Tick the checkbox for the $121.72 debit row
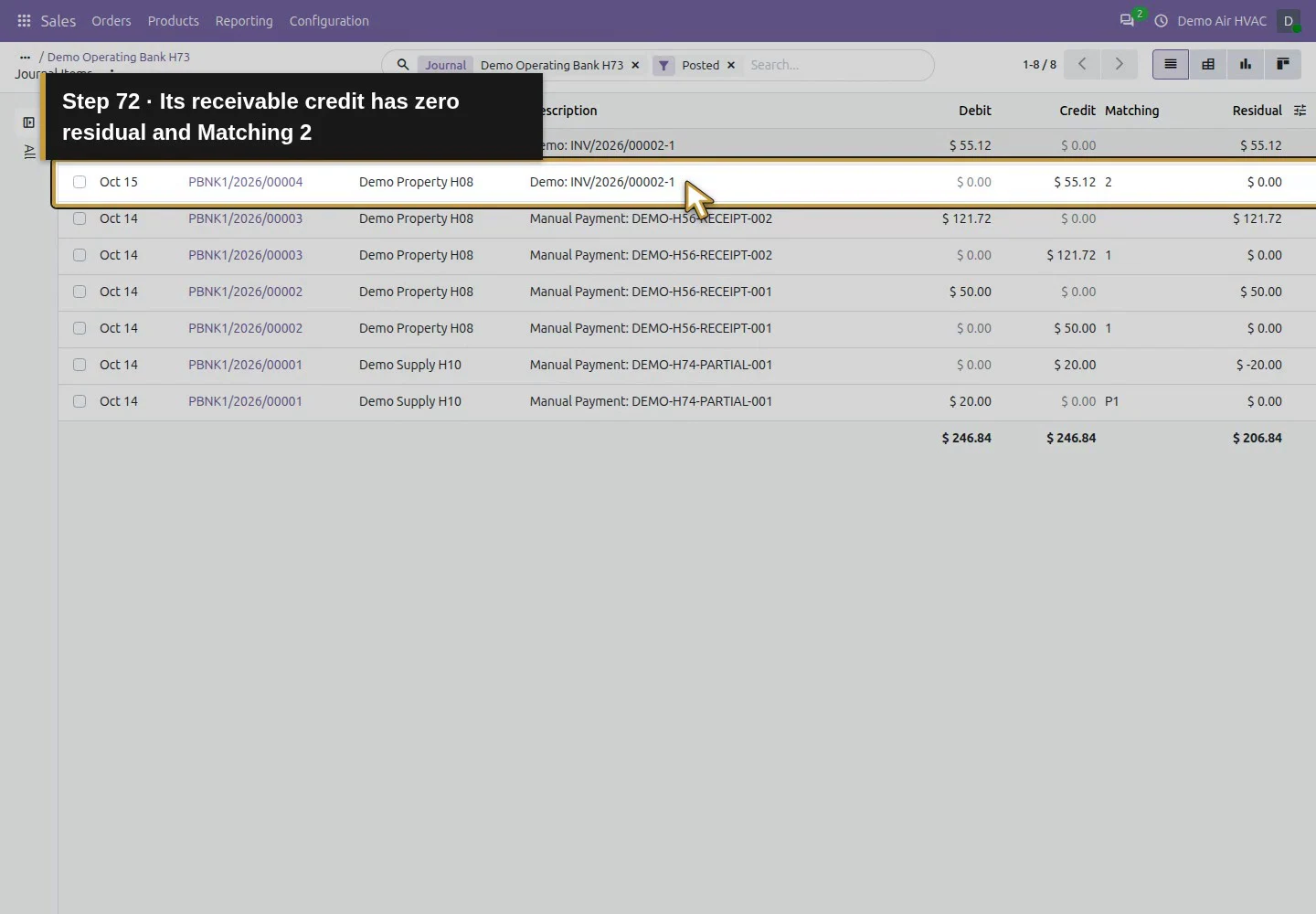 80,218
